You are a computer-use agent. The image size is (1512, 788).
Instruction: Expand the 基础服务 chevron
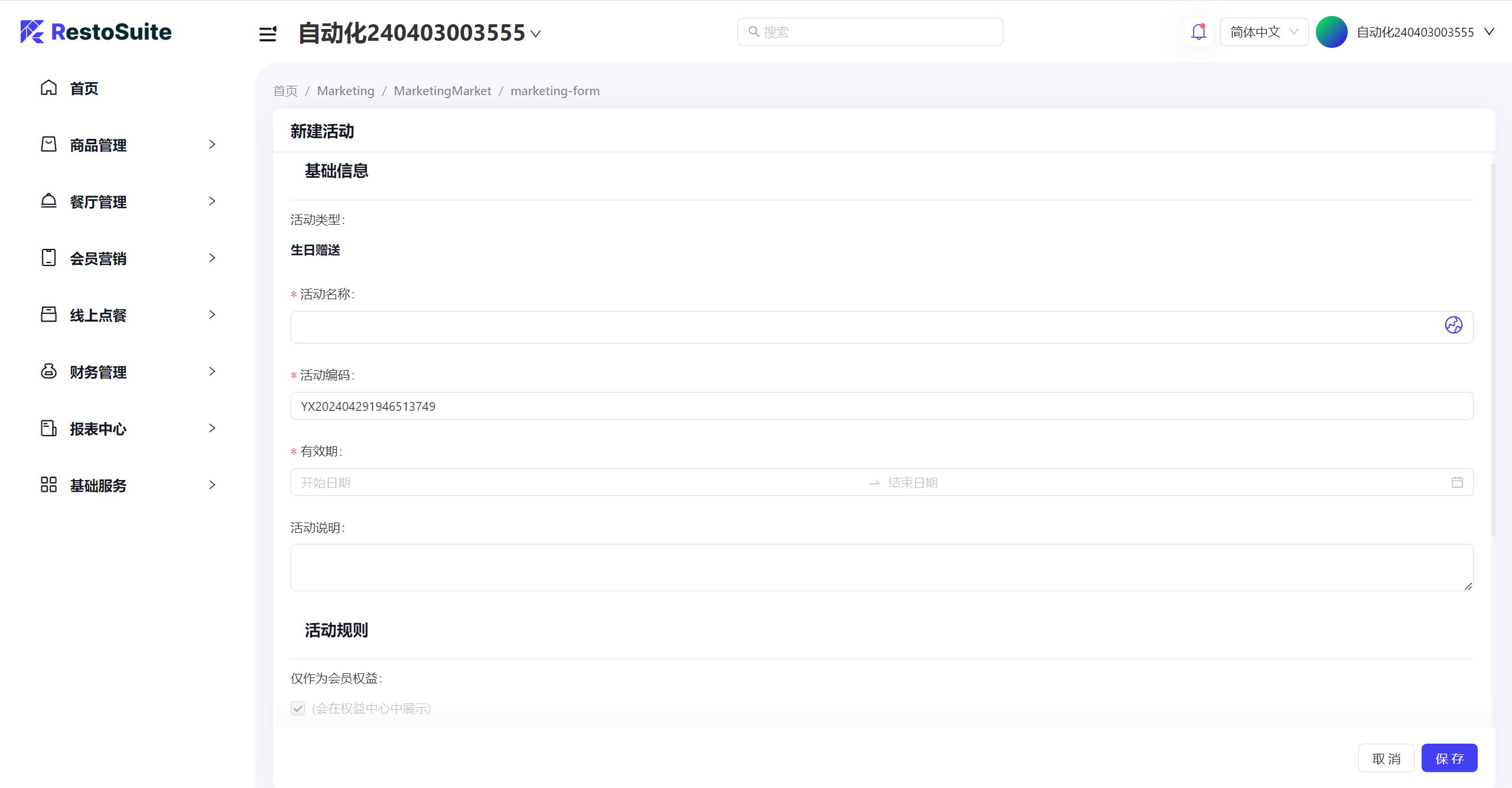[x=212, y=485]
